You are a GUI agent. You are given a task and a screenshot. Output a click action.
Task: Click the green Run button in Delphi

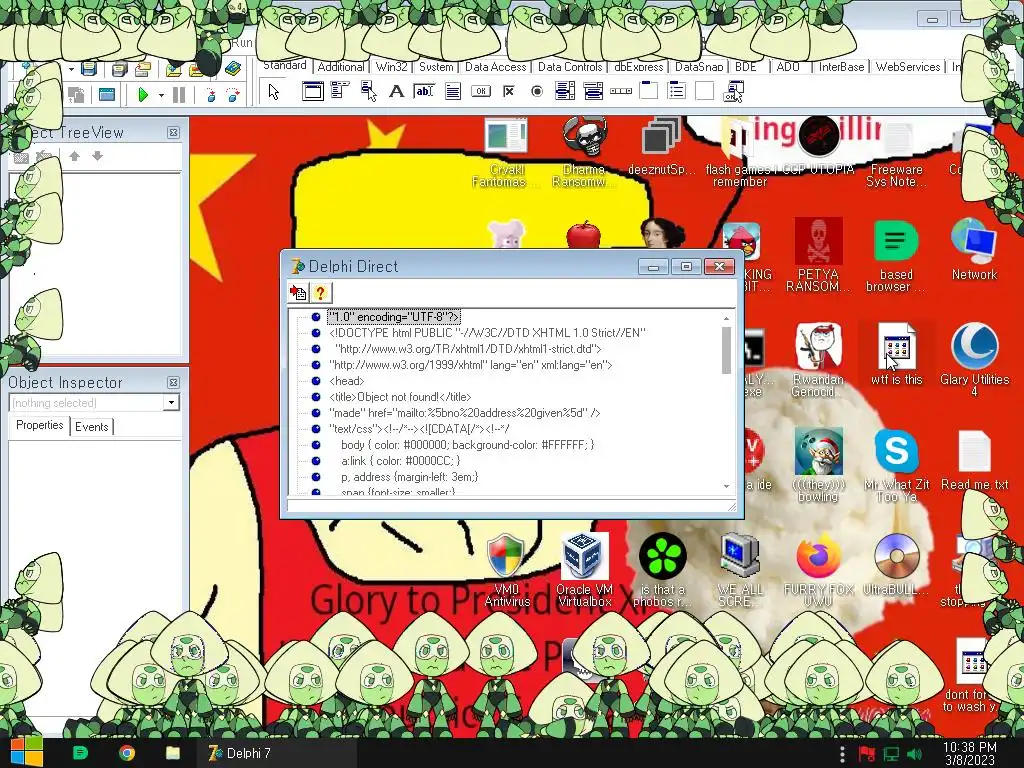(142, 95)
